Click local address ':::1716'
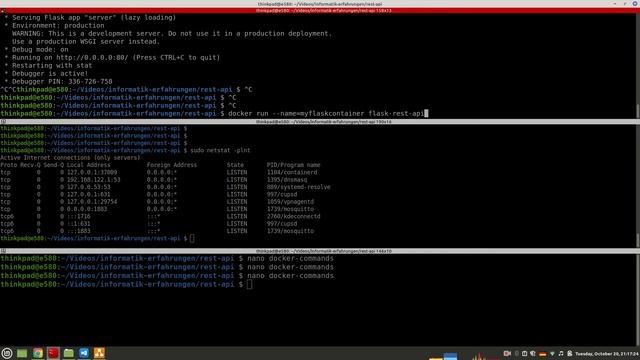 click(79, 216)
